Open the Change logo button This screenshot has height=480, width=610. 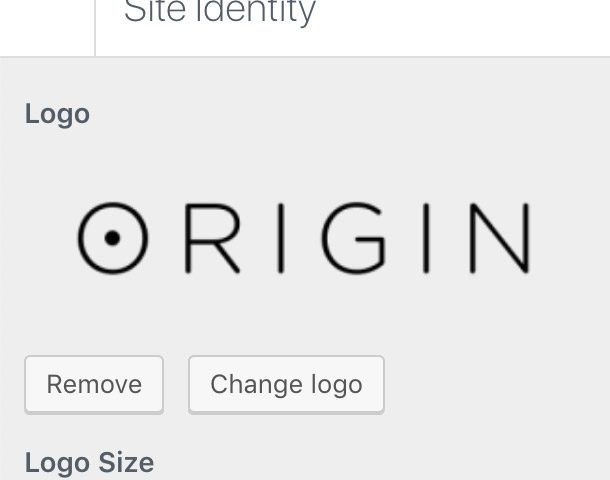(x=286, y=384)
